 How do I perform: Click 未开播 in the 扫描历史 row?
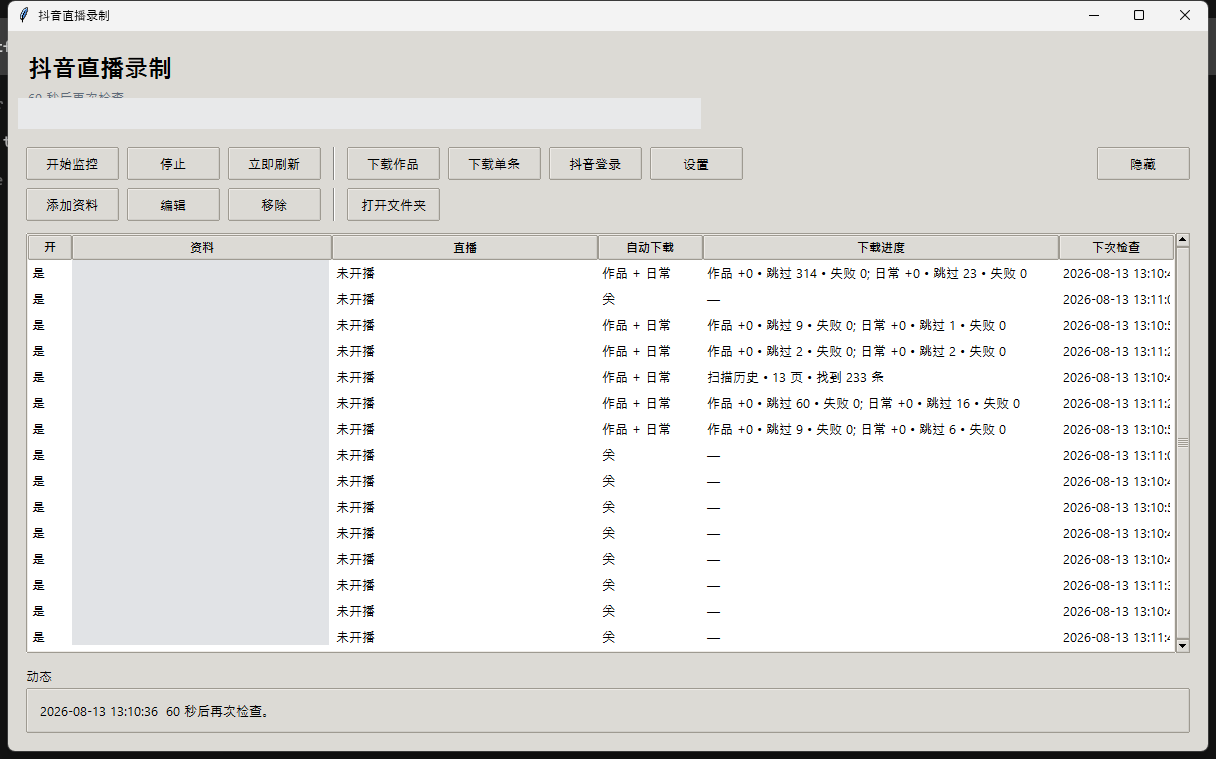pyautogui.click(x=355, y=377)
